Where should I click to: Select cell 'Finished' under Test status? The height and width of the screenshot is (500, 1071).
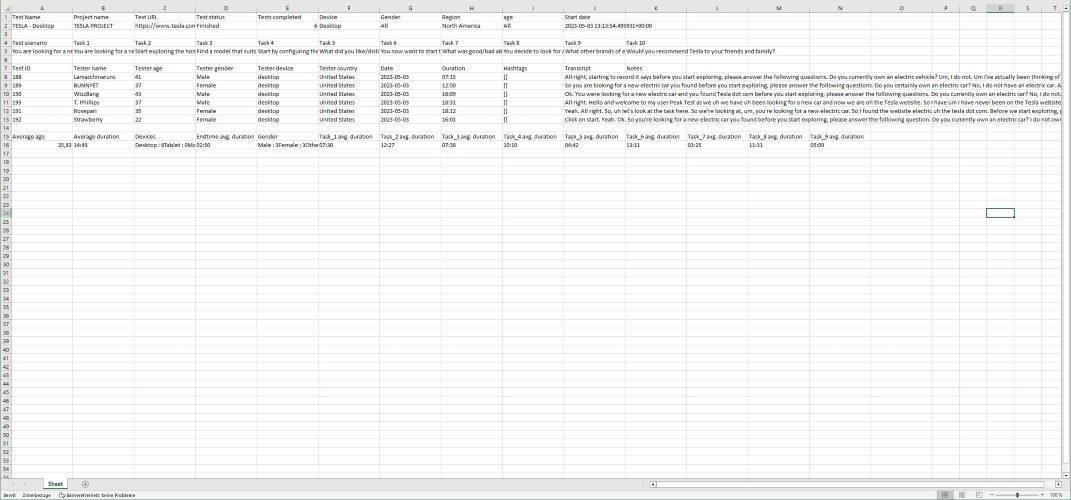coord(226,25)
